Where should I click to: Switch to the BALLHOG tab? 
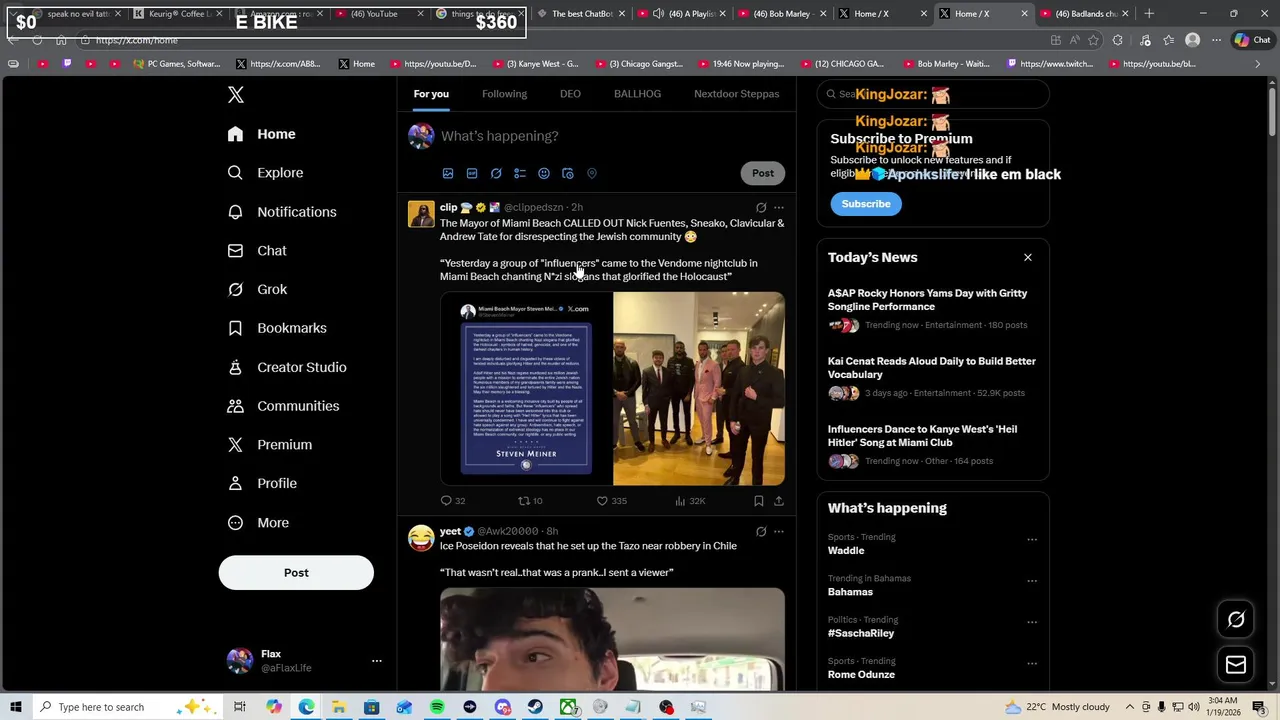pyautogui.click(x=637, y=94)
